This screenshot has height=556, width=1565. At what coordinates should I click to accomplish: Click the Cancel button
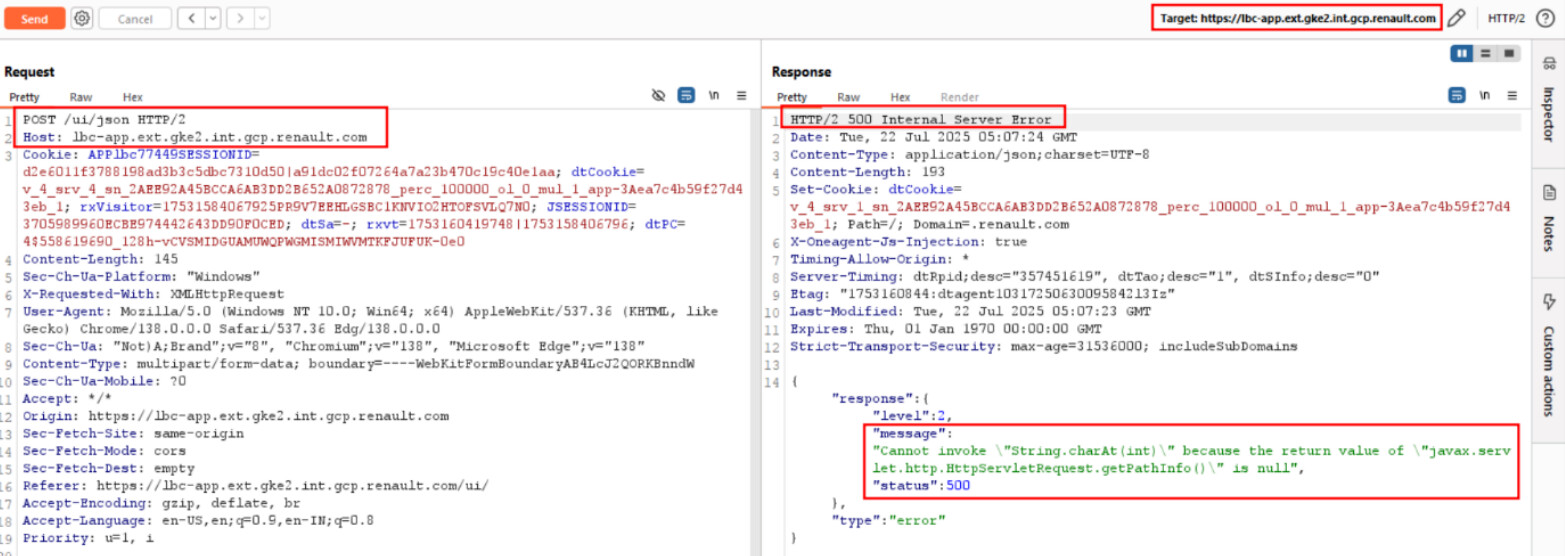click(135, 18)
